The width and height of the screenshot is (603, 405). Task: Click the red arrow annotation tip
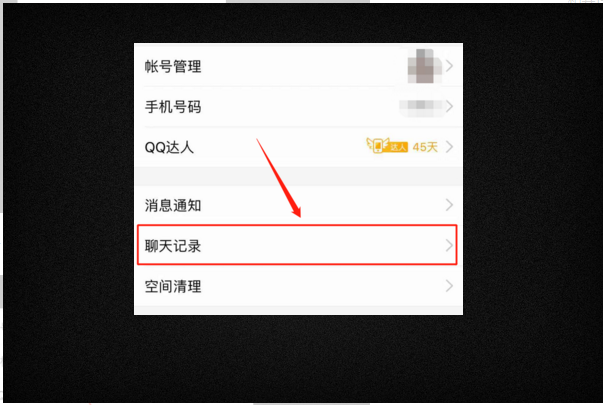pos(298,213)
